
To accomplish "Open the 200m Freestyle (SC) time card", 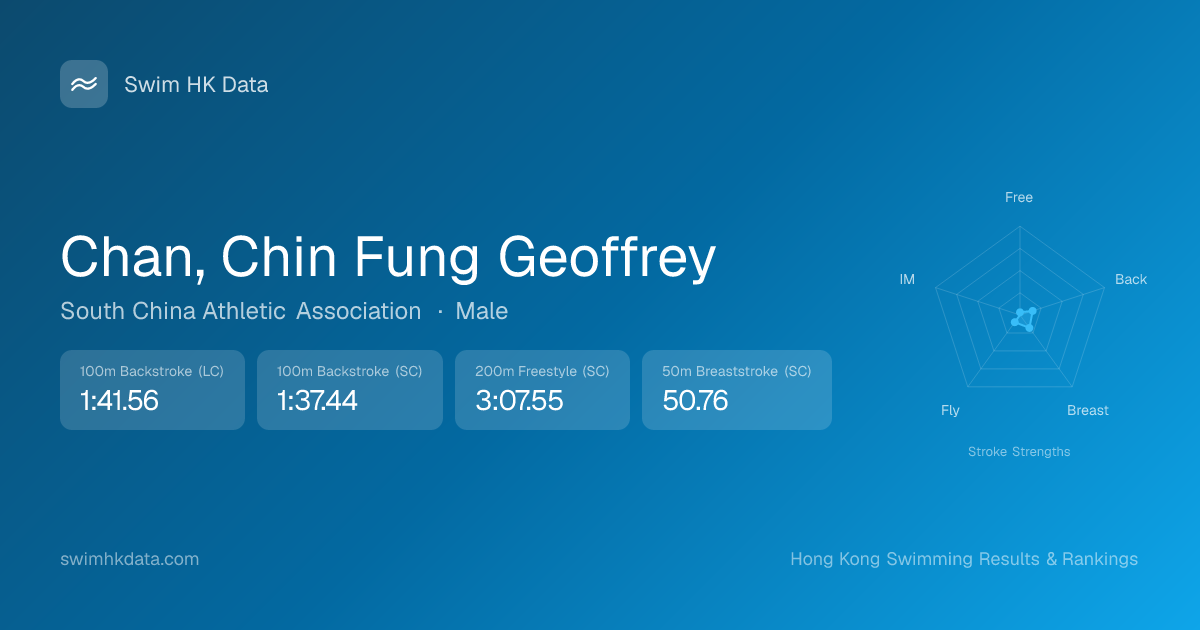I will (542, 390).
